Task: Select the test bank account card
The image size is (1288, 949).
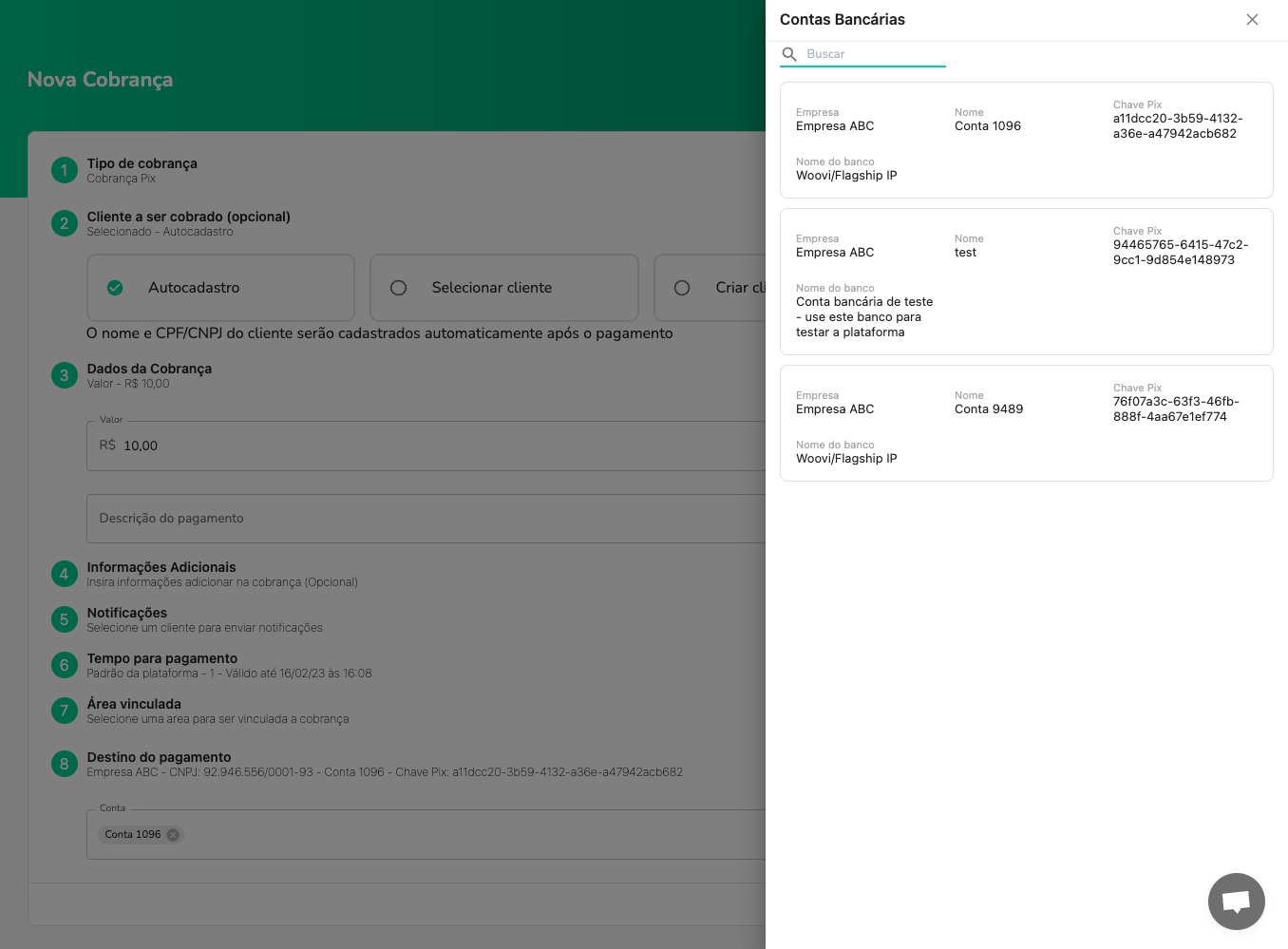Action: 1027,281
